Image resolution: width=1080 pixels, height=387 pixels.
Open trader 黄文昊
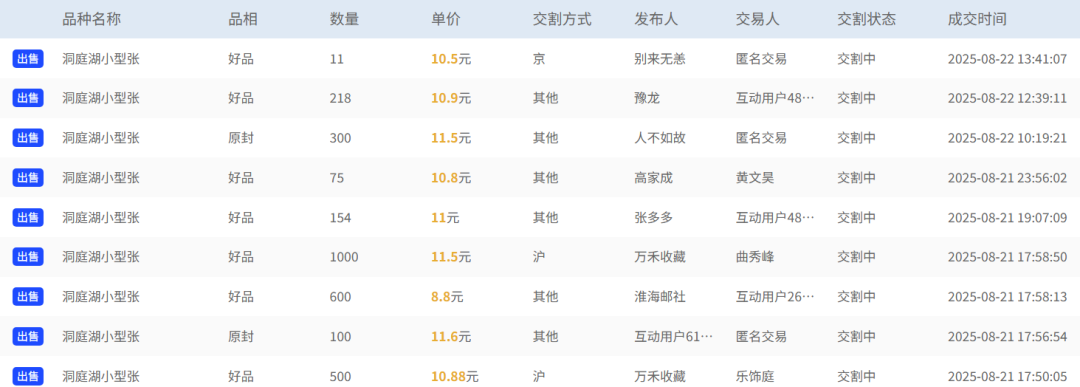755,178
